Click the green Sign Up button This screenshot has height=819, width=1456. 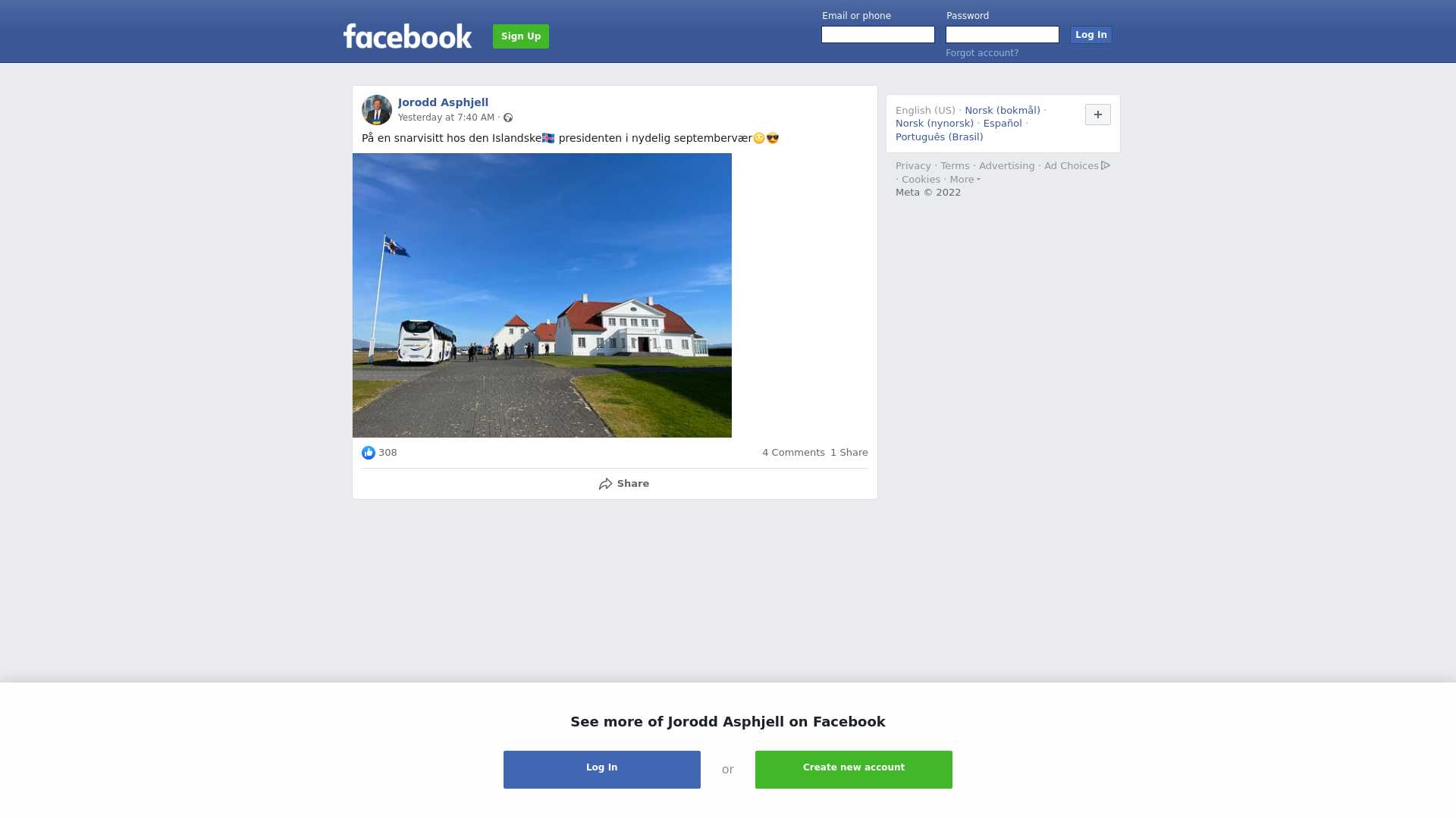(x=521, y=36)
